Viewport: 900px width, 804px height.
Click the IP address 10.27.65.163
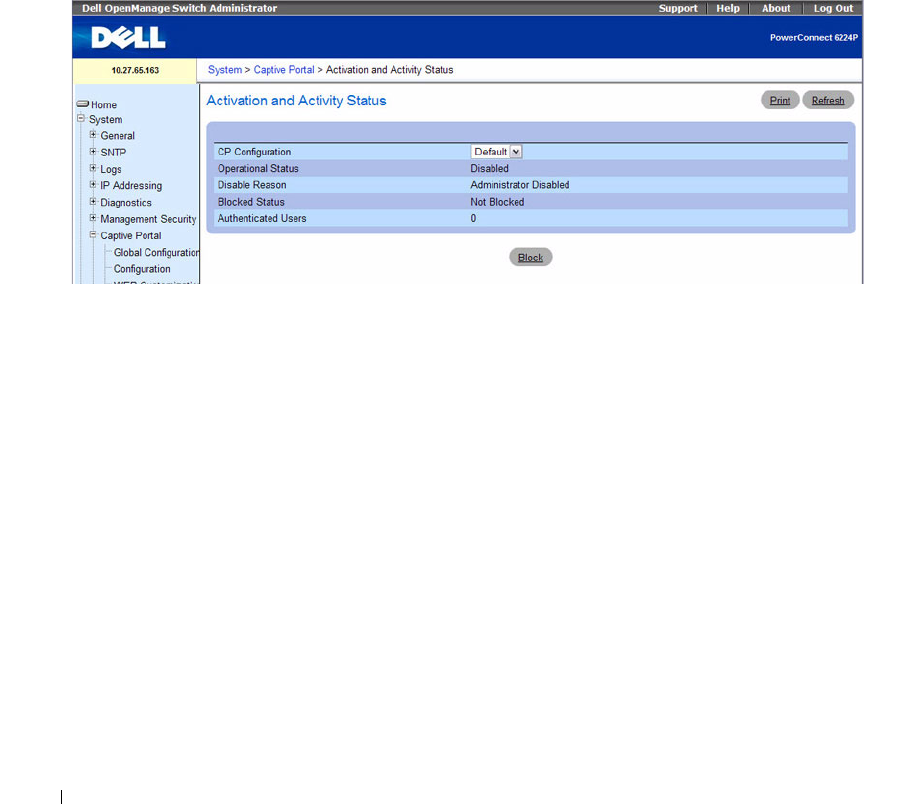coord(135,71)
